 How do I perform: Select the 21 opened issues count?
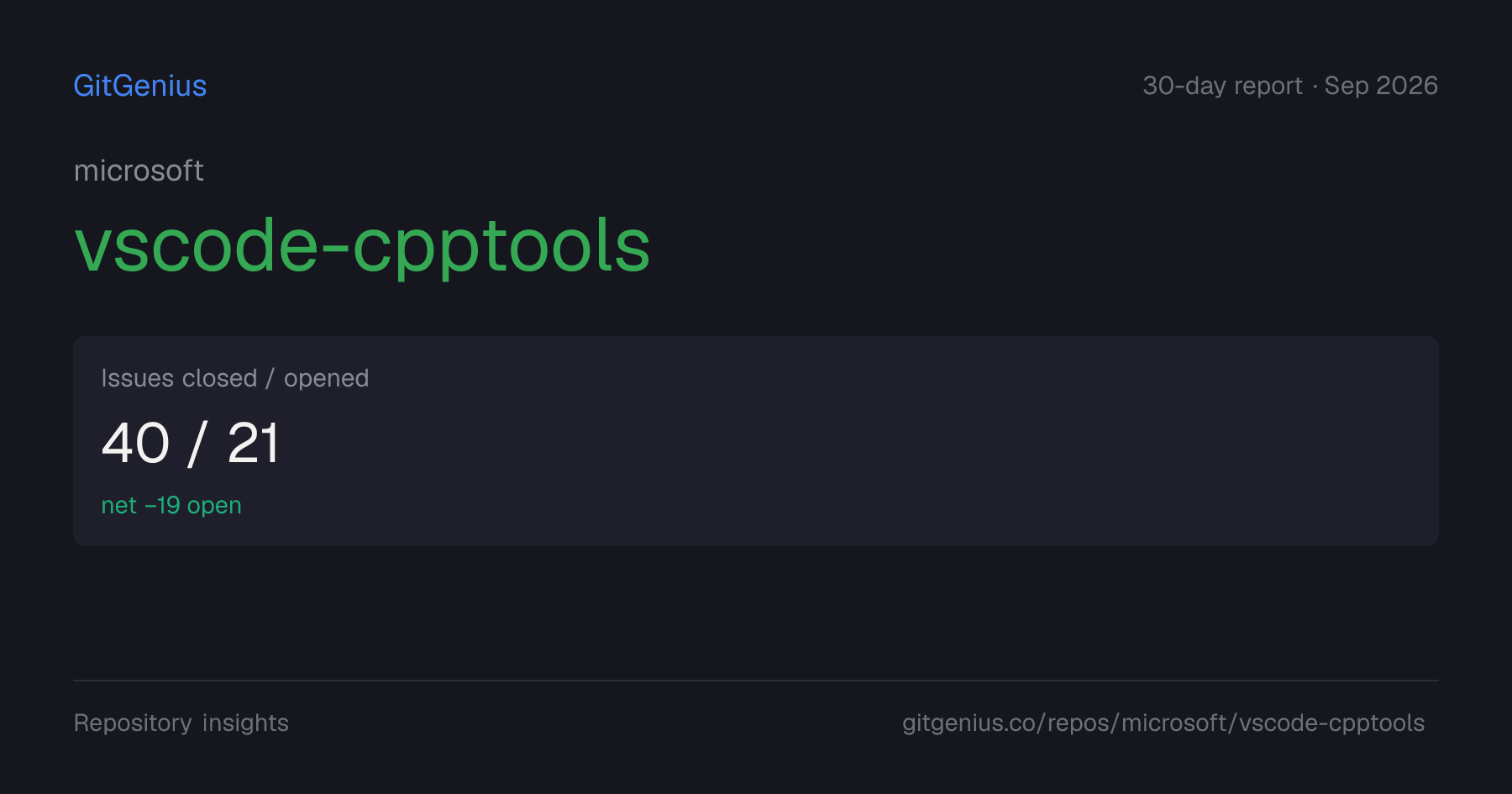pyautogui.click(x=253, y=443)
